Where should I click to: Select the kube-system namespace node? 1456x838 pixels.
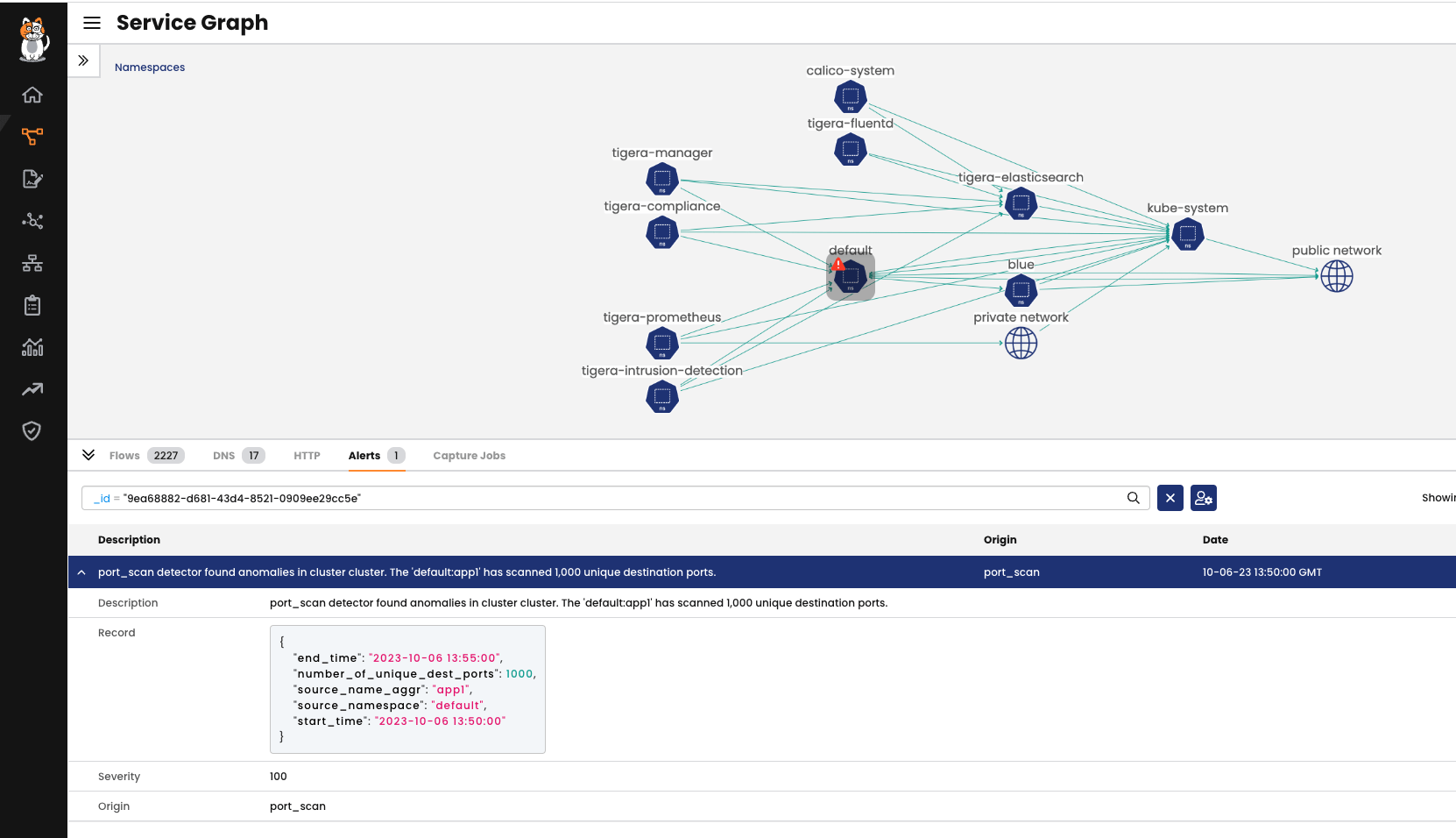pos(1188,234)
